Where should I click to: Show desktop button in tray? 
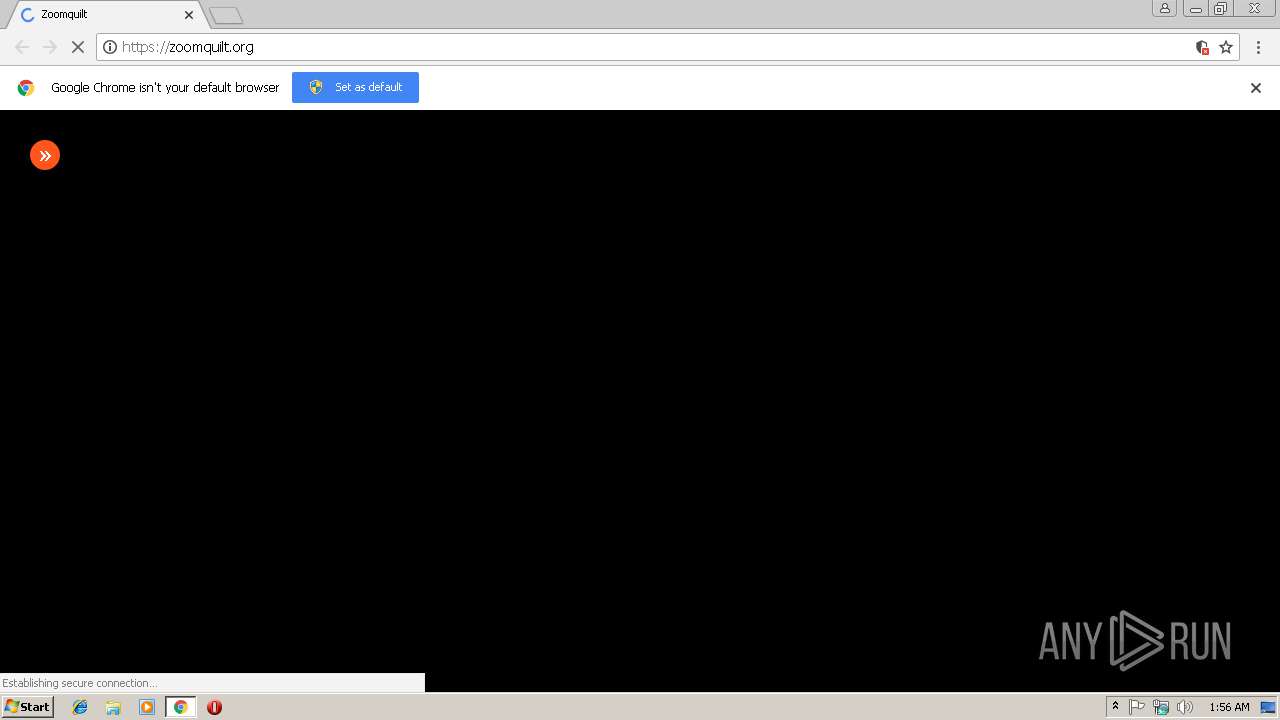pos(1268,707)
